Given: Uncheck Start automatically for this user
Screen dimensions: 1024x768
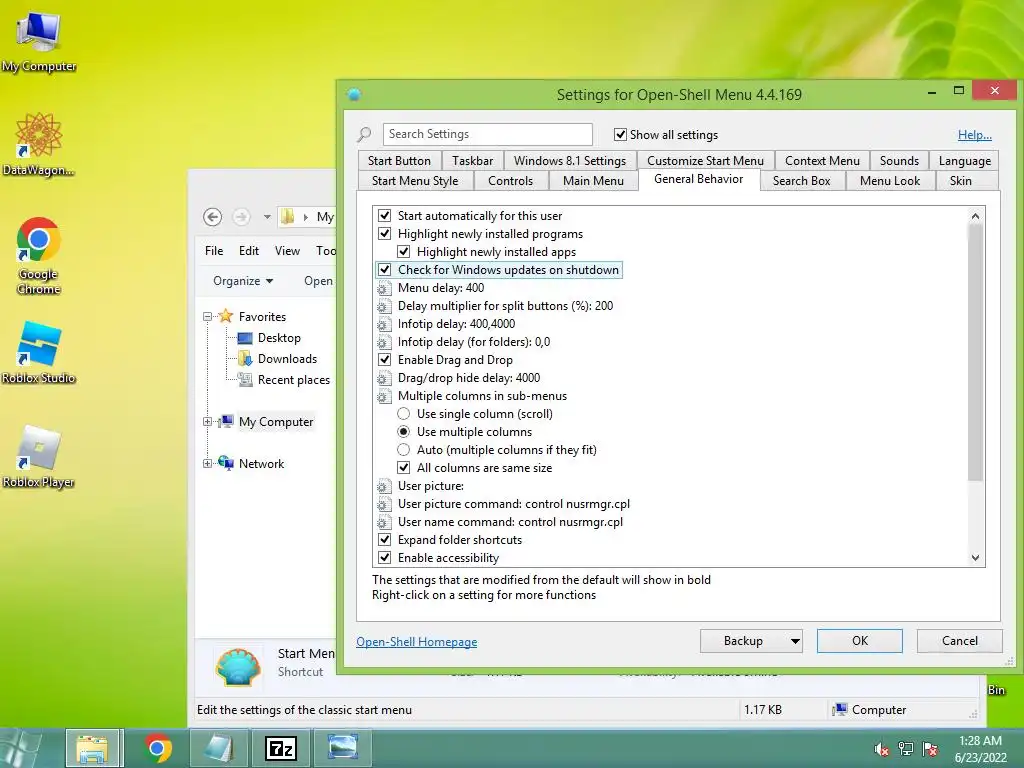Looking at the screenshot, I should point(385,216).
